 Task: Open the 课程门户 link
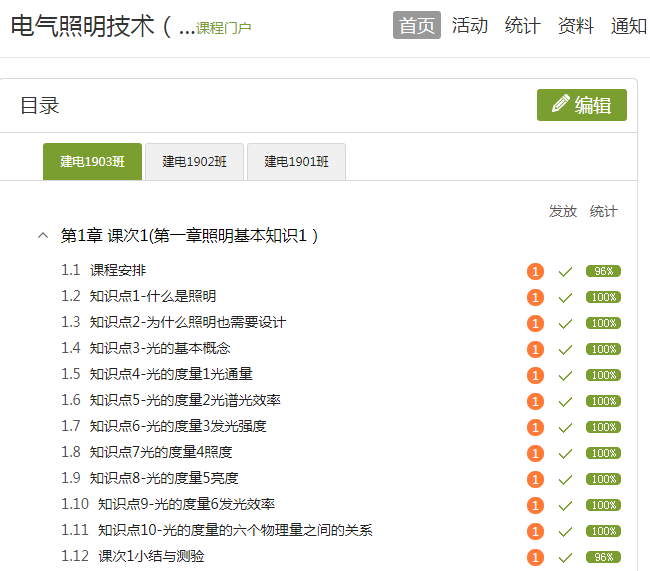[224, 28]
